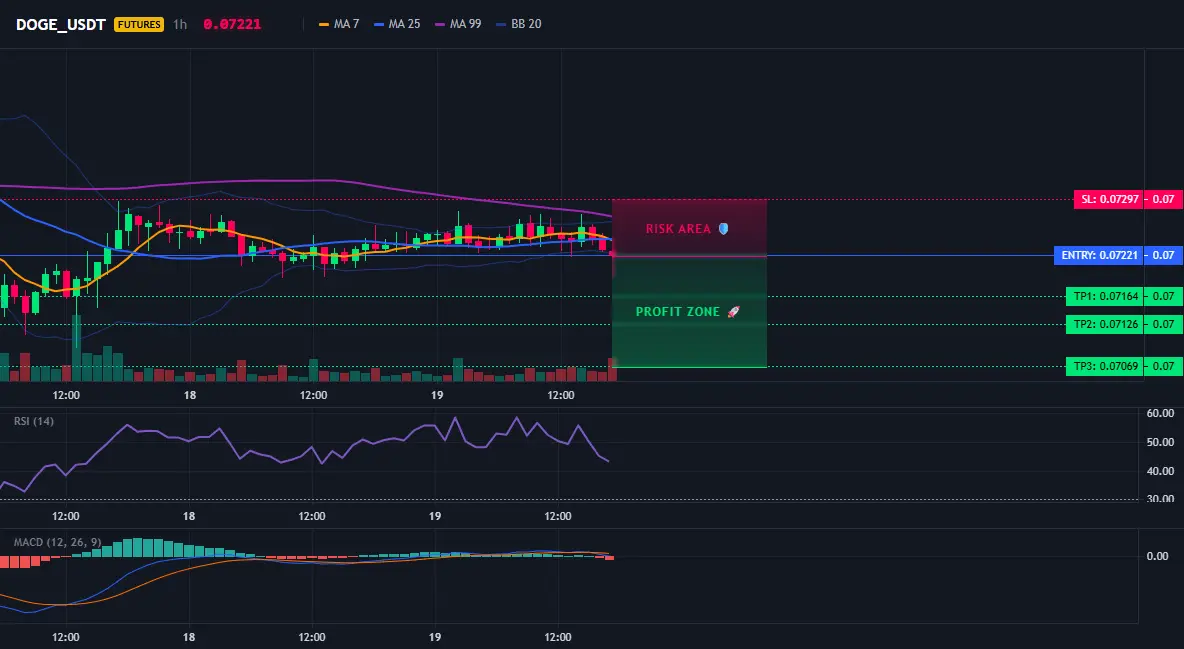Viewport: 1184px width, 649px height.
Task: Toggle the MA 99 legend item
Action: (458, 24)
